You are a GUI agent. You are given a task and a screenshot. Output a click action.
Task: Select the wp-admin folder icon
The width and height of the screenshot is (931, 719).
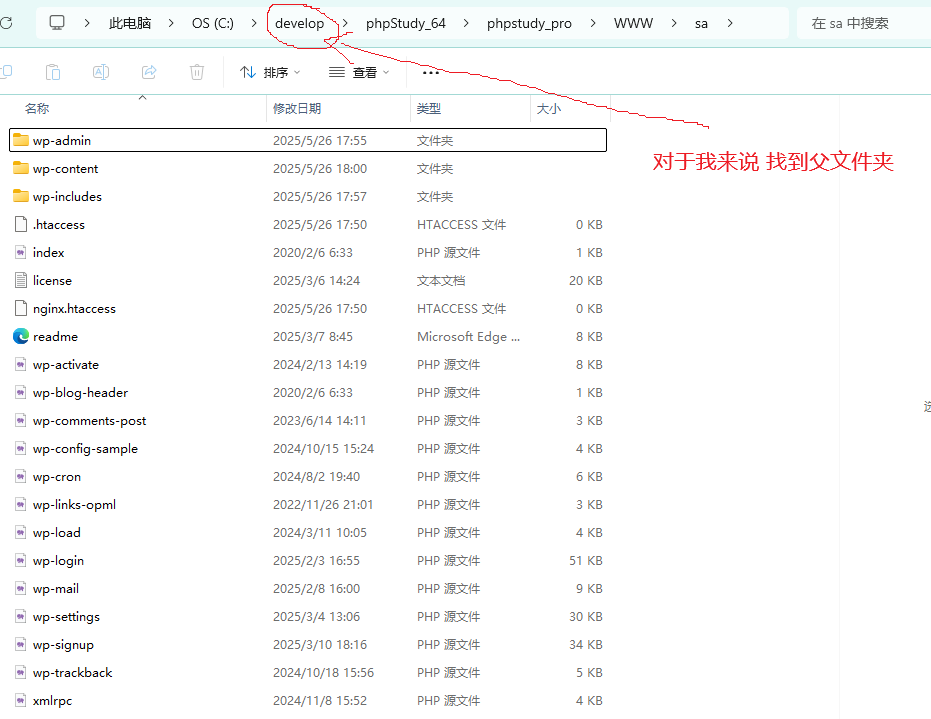tap(21, 140)
